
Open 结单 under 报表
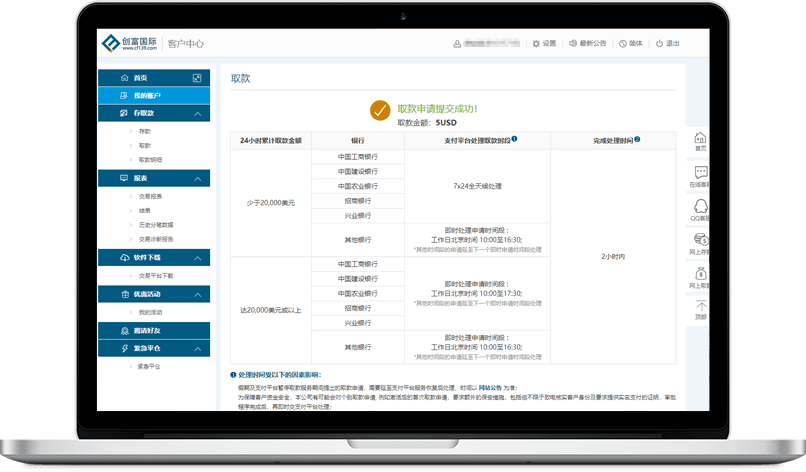click(x=144, y=210)
